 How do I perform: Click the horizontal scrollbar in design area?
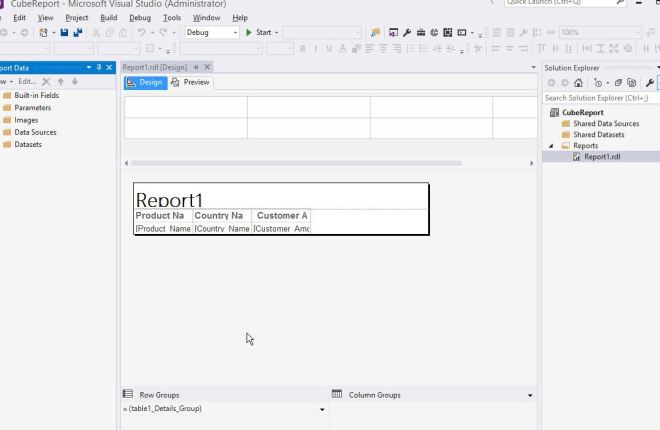(328, 163)
